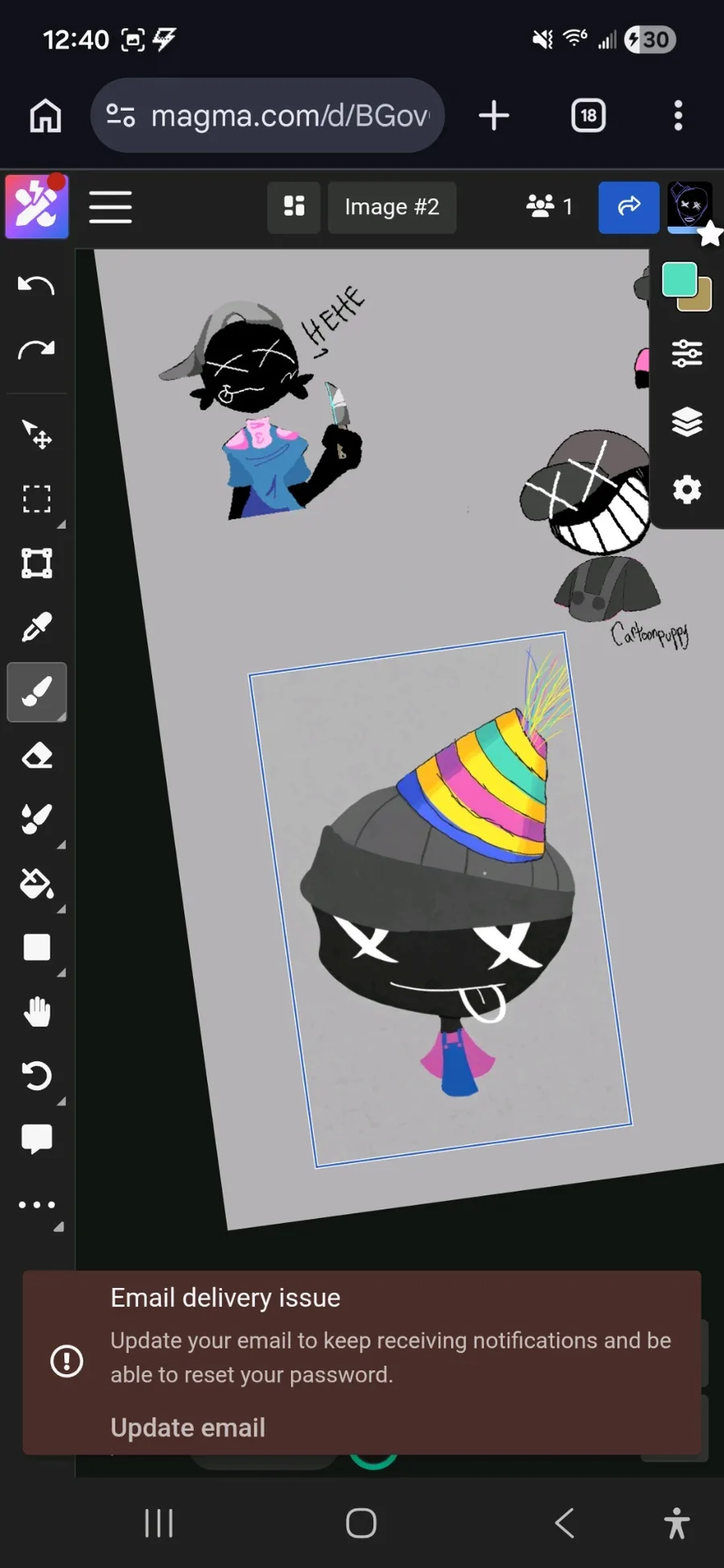Select the Rotate view tool
The image size is (724, 1568).
coord(36,1076)
